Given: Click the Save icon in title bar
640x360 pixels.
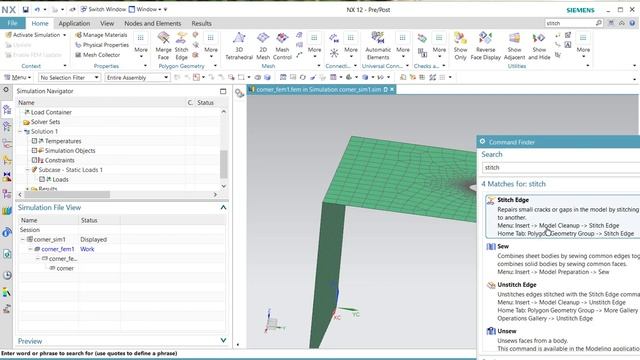Looking at the screenshot, I should 25,9.
